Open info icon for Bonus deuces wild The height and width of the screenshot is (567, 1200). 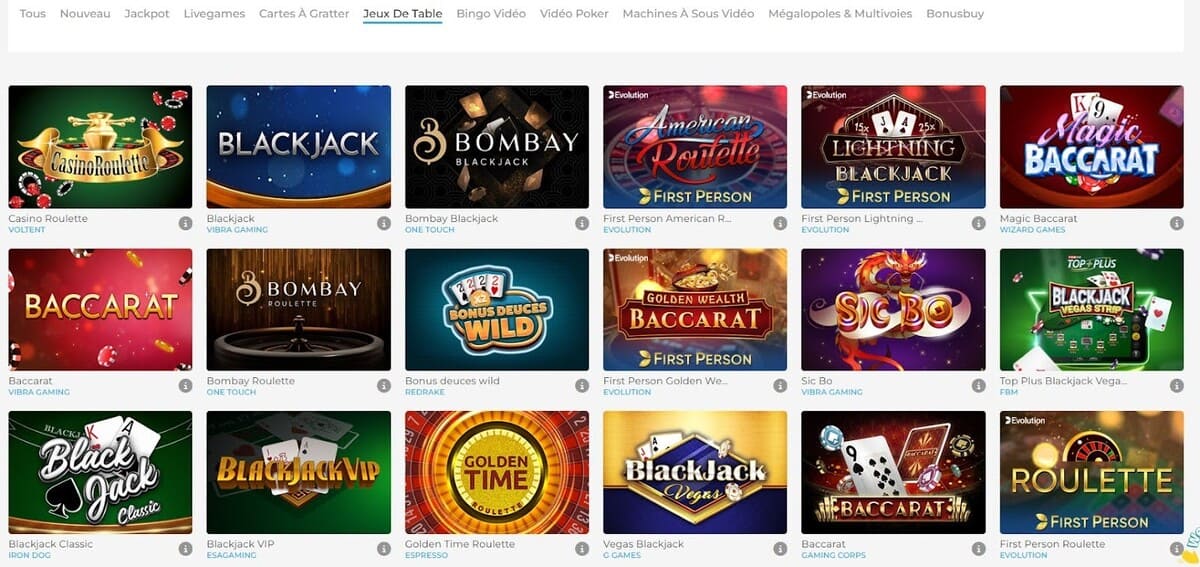pos(582,386)
